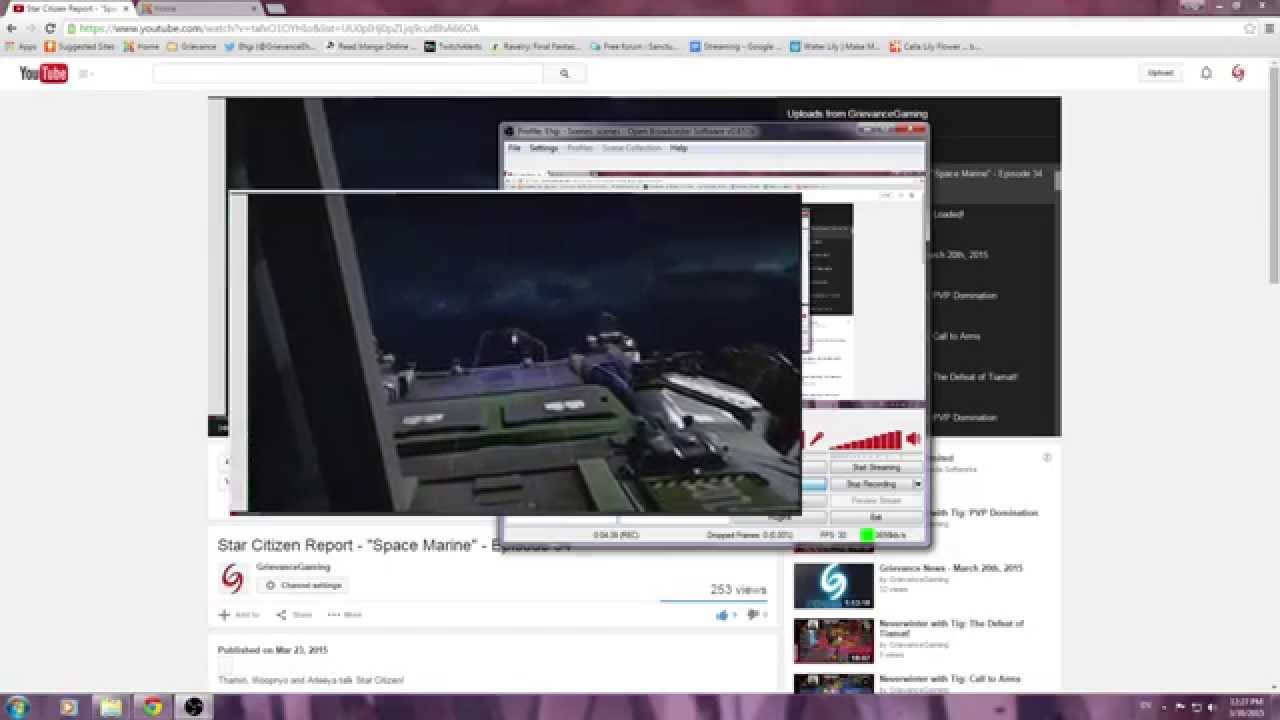
Task: Select playlist item The Defeat of Tiamat!
Action: pos(975,377)
